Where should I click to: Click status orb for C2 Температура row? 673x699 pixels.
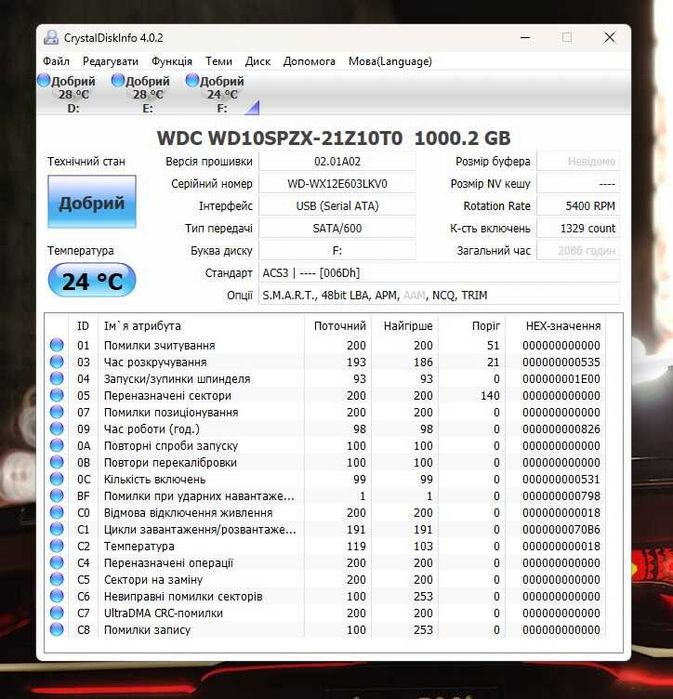[57, 546]
